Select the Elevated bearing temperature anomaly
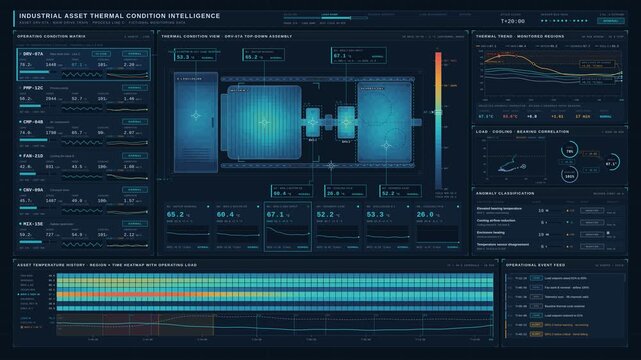 coord(549,210)
